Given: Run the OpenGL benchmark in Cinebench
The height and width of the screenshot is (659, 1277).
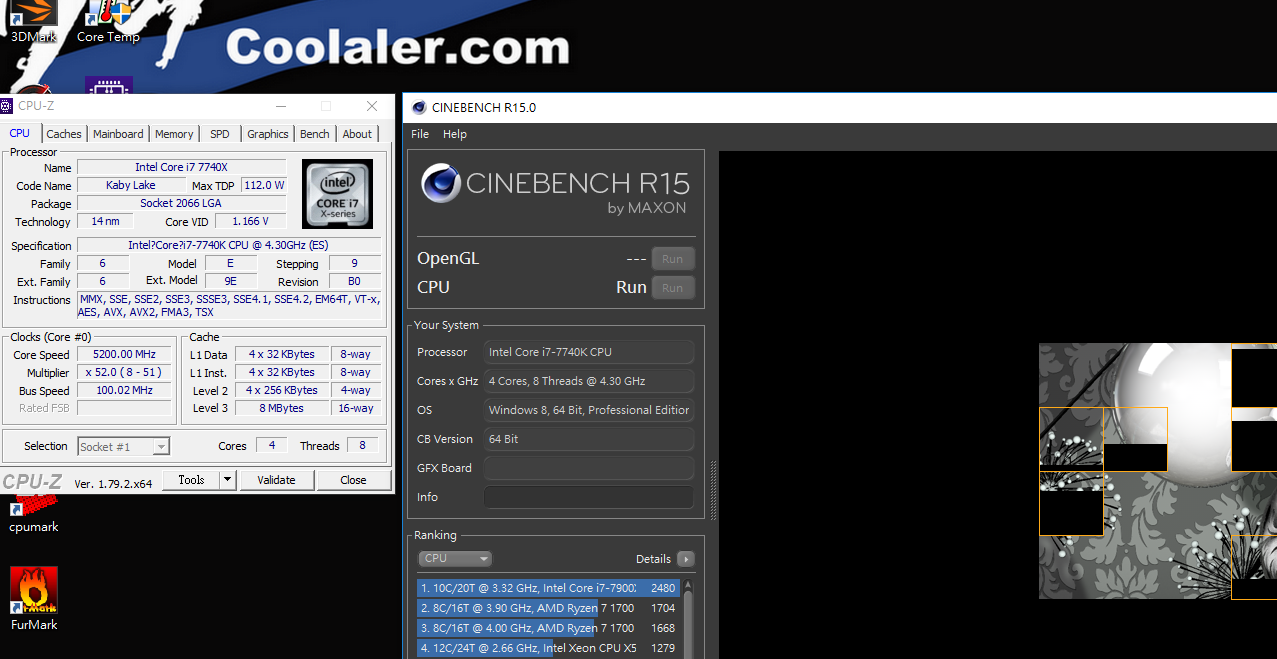Looking at the screenshot, I should 673,259.
